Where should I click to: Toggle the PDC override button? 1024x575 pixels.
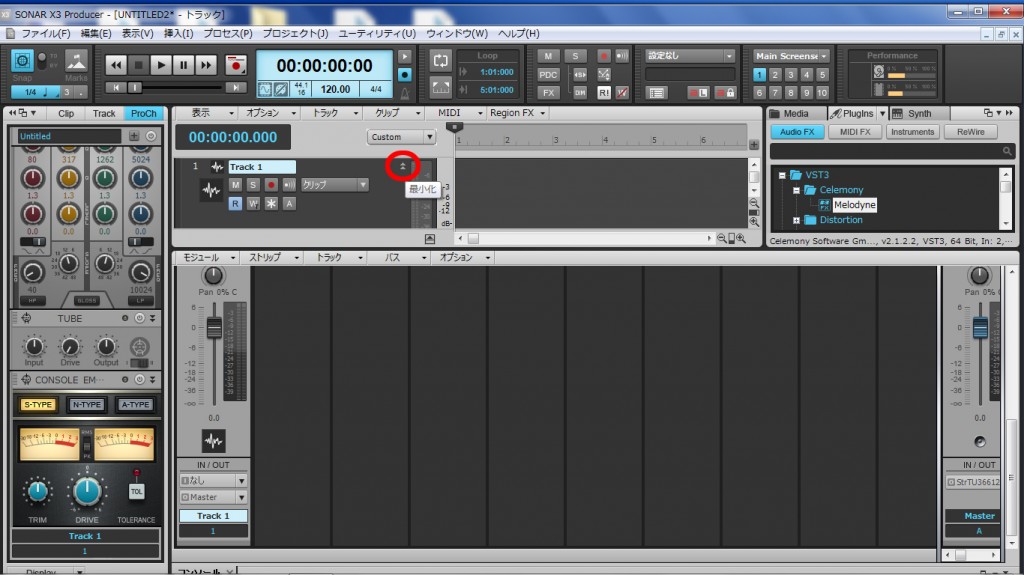pos(548,74)
